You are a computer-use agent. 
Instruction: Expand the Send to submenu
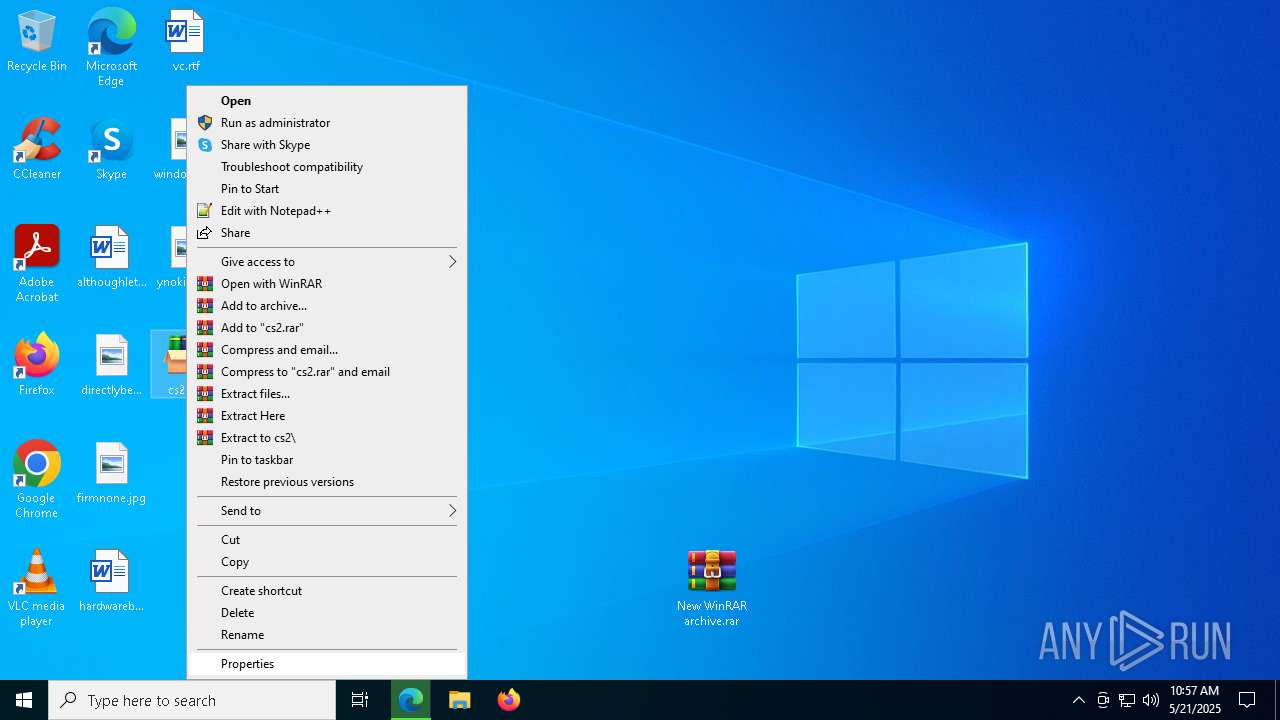click(x=327, y=511)
